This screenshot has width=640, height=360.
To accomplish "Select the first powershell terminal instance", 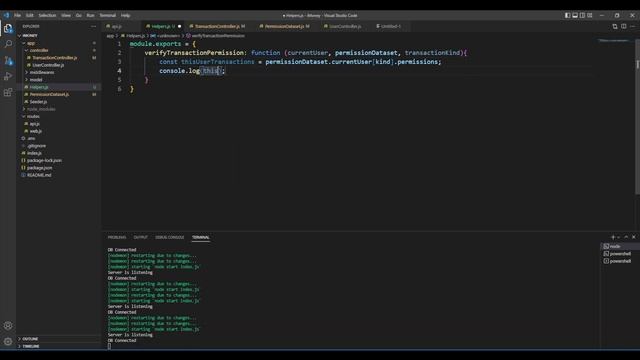I will click(620, 253).
